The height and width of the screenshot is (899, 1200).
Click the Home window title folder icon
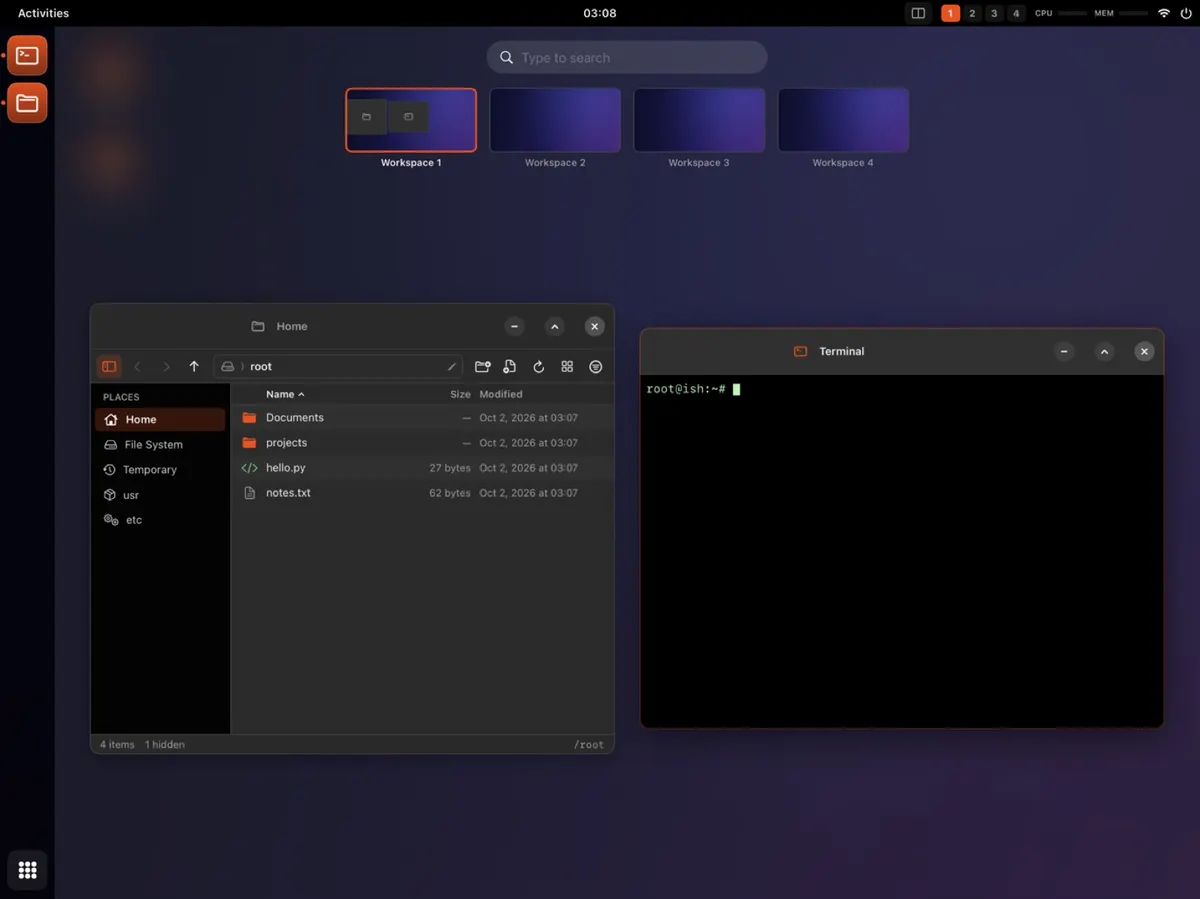click(258, 327)
